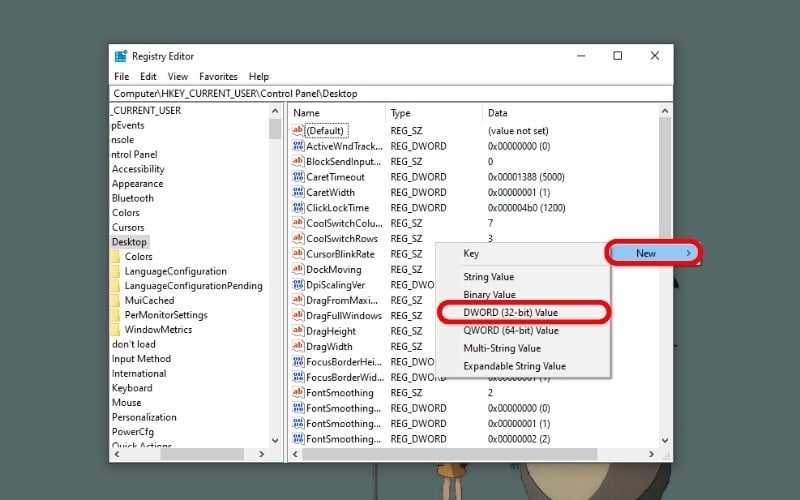Choose Binary Value from submenu

[523, 294]
